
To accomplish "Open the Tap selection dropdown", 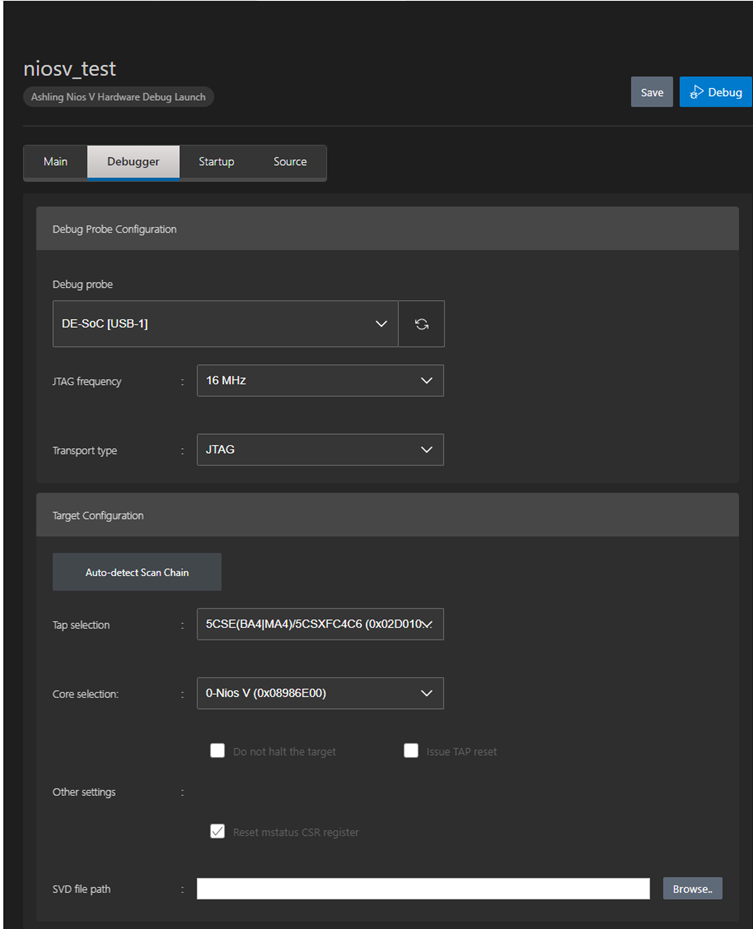I will tap(320, 624).
